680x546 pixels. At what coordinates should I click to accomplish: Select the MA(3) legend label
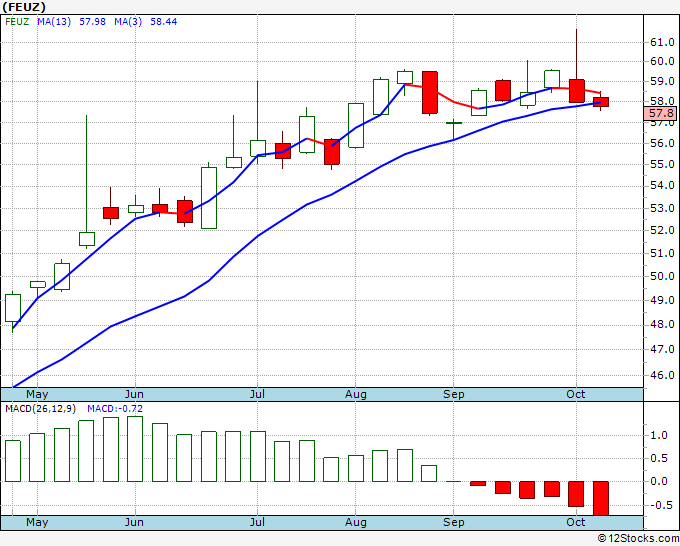pos(128,22)
